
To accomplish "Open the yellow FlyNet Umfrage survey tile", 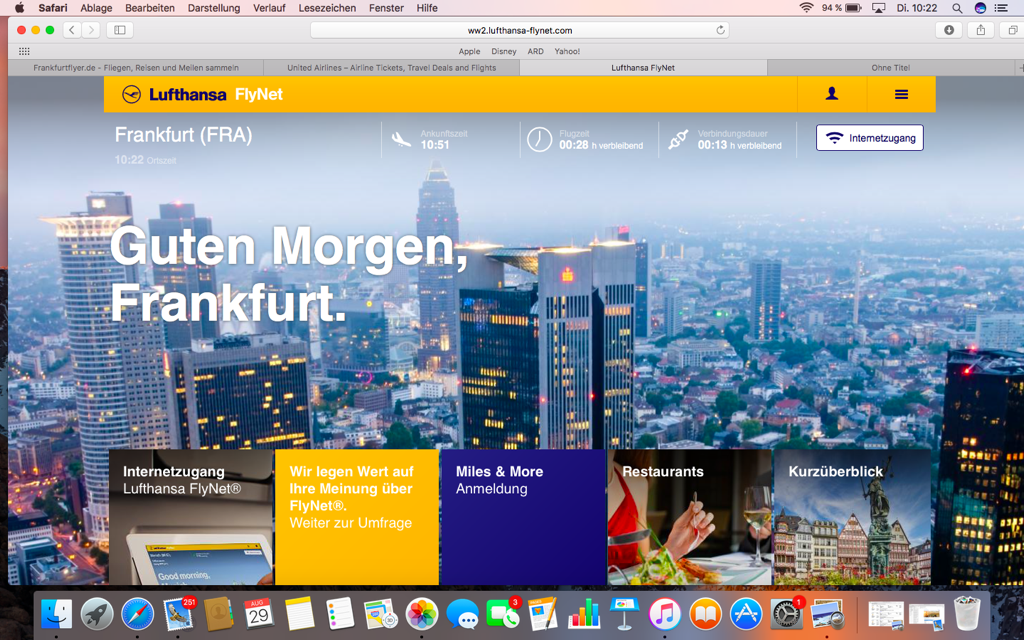I will (357, 516).
